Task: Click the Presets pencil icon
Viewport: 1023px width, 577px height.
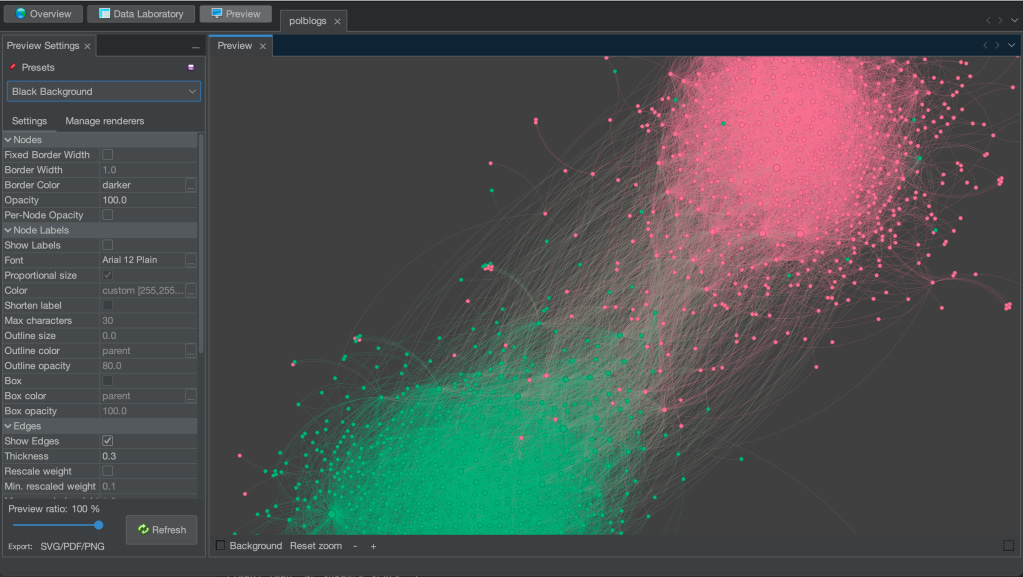Action: click(13, 67)
